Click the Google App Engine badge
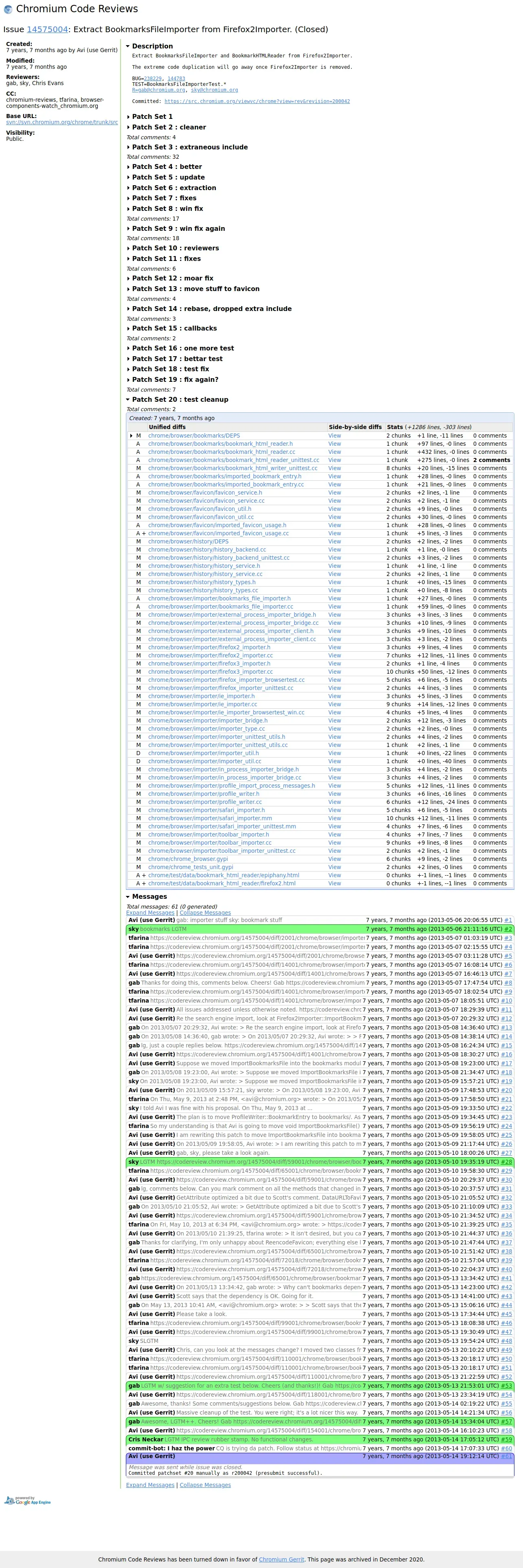Viewport: 523px width, 1568px height. [27, 1500]
